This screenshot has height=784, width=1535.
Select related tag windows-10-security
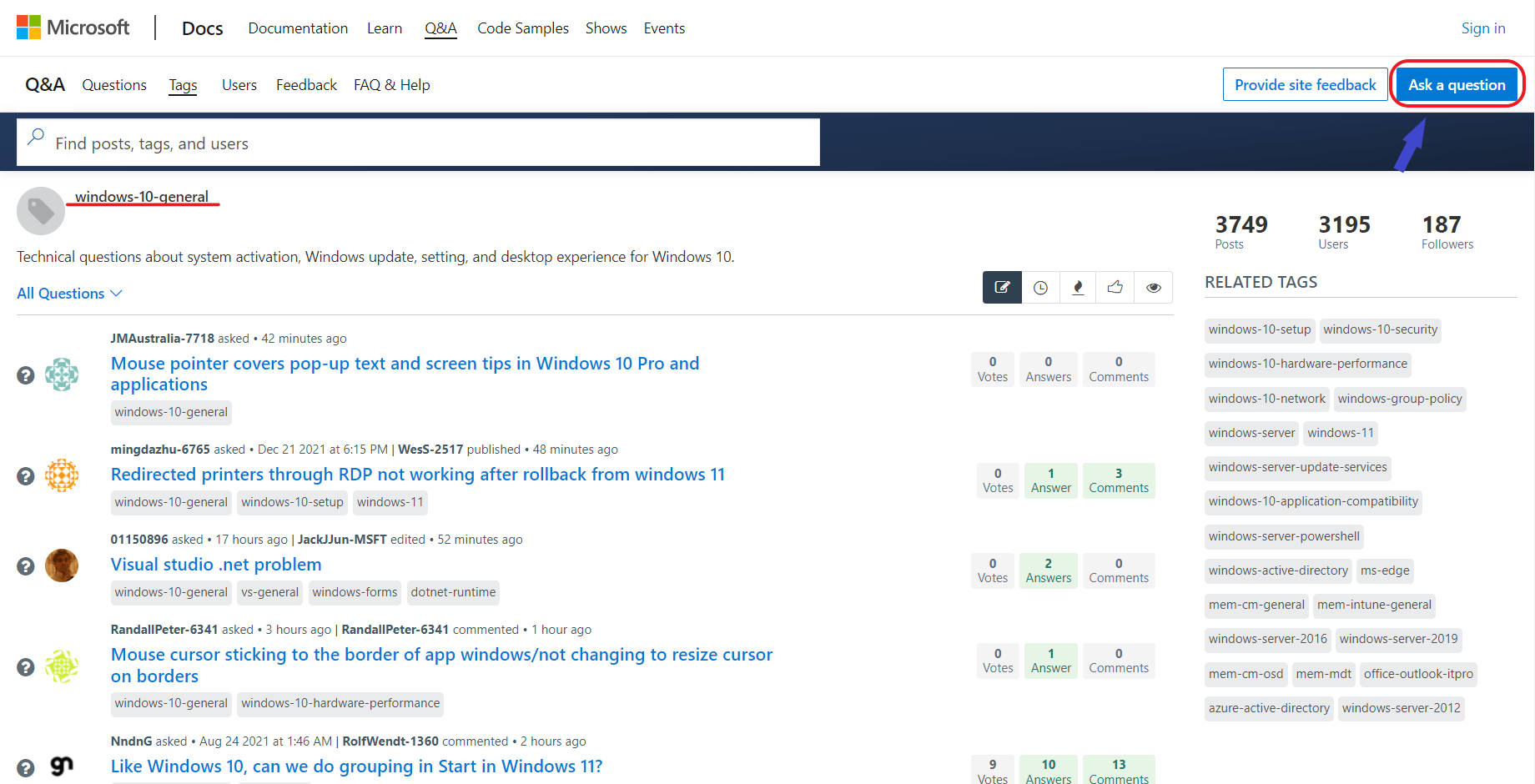pyautogui.click(x=1380, y=329)
